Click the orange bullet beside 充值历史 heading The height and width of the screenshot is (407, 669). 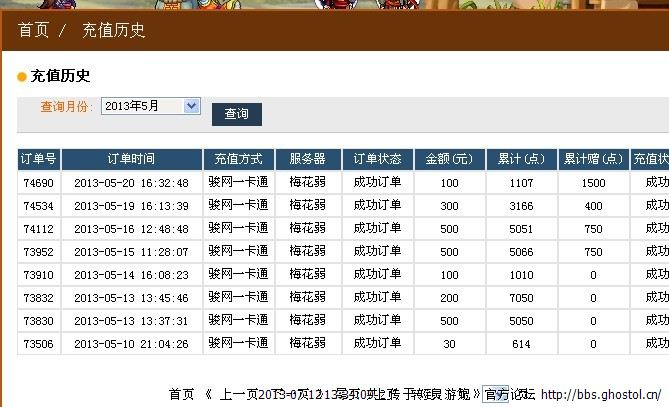22,77
